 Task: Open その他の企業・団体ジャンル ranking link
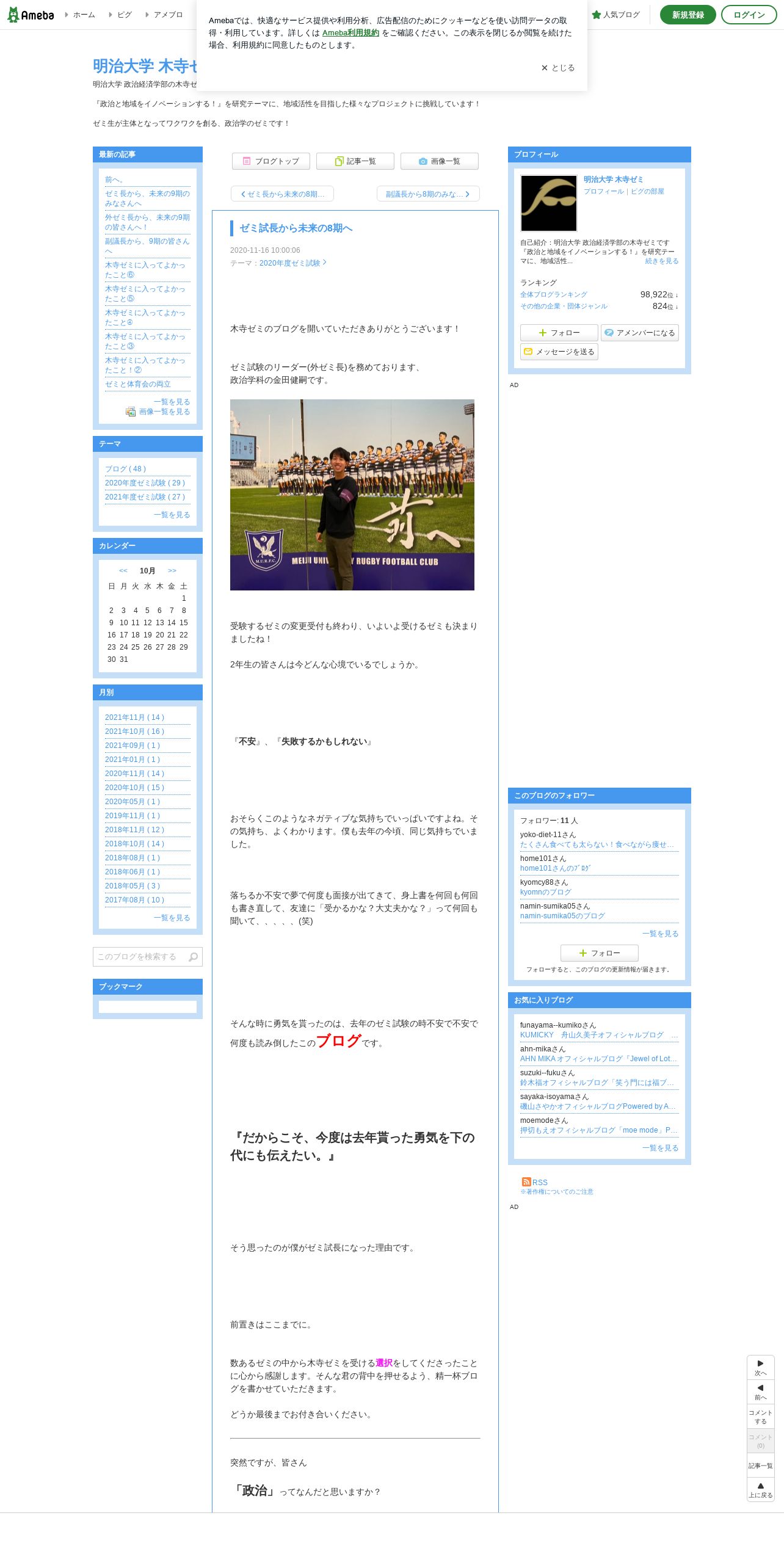[x=564, y=307]
